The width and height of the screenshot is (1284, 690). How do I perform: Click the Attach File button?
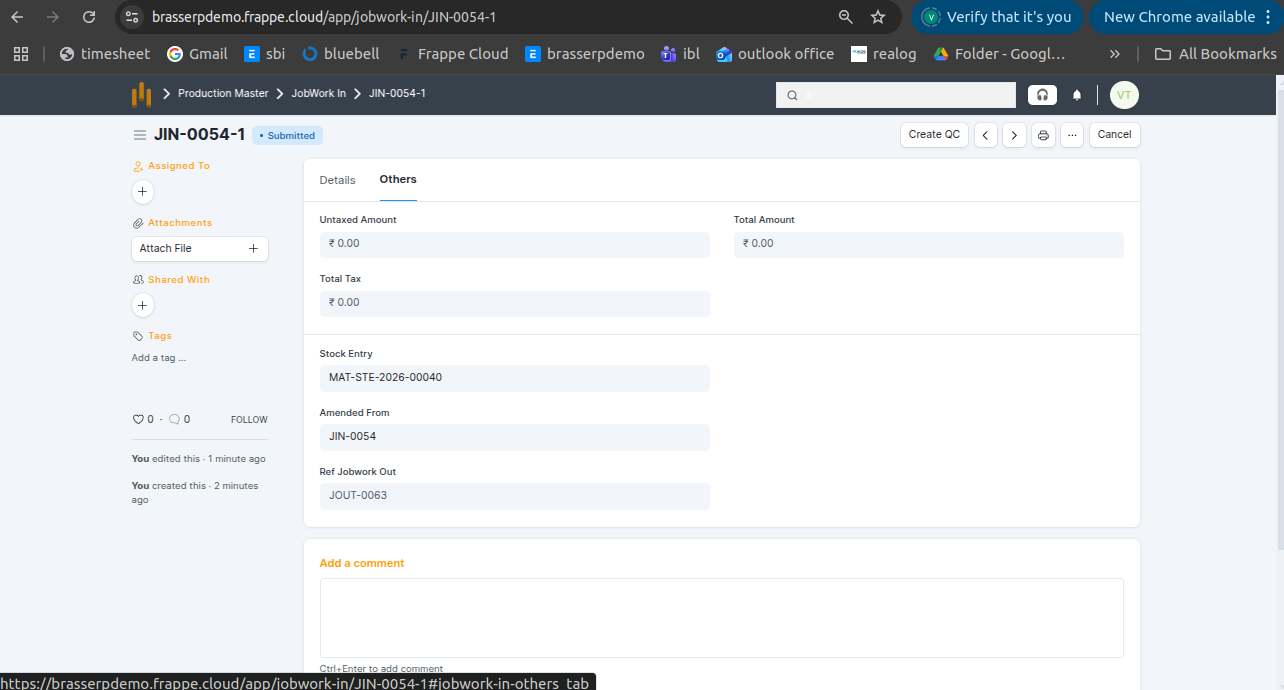point(199,248)
